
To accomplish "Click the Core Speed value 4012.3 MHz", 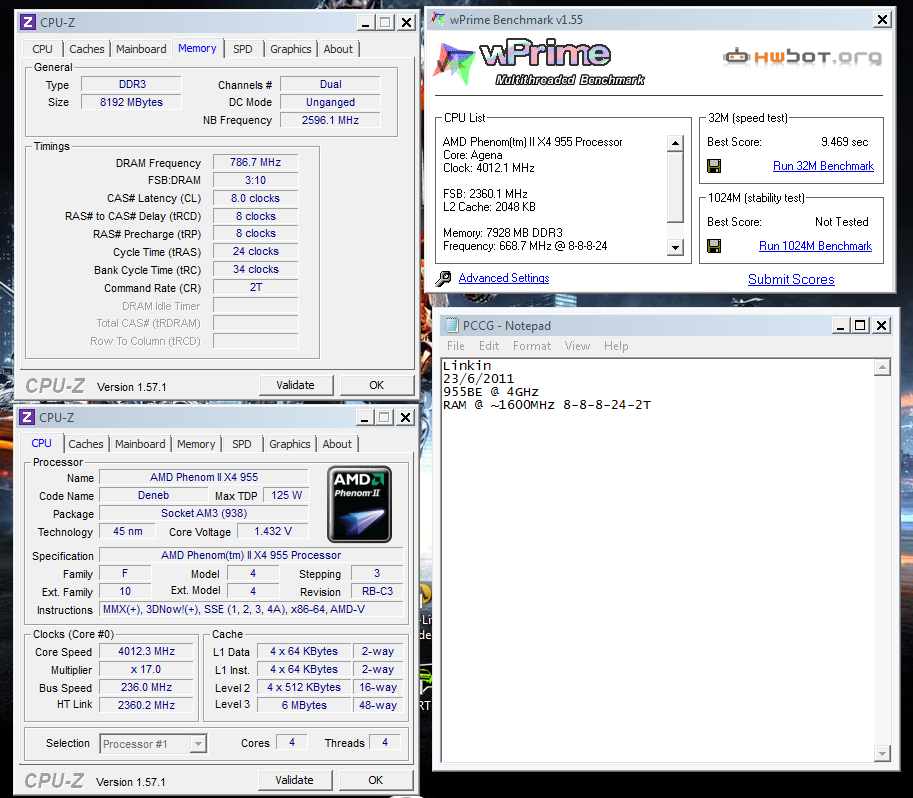I will 146,651.
